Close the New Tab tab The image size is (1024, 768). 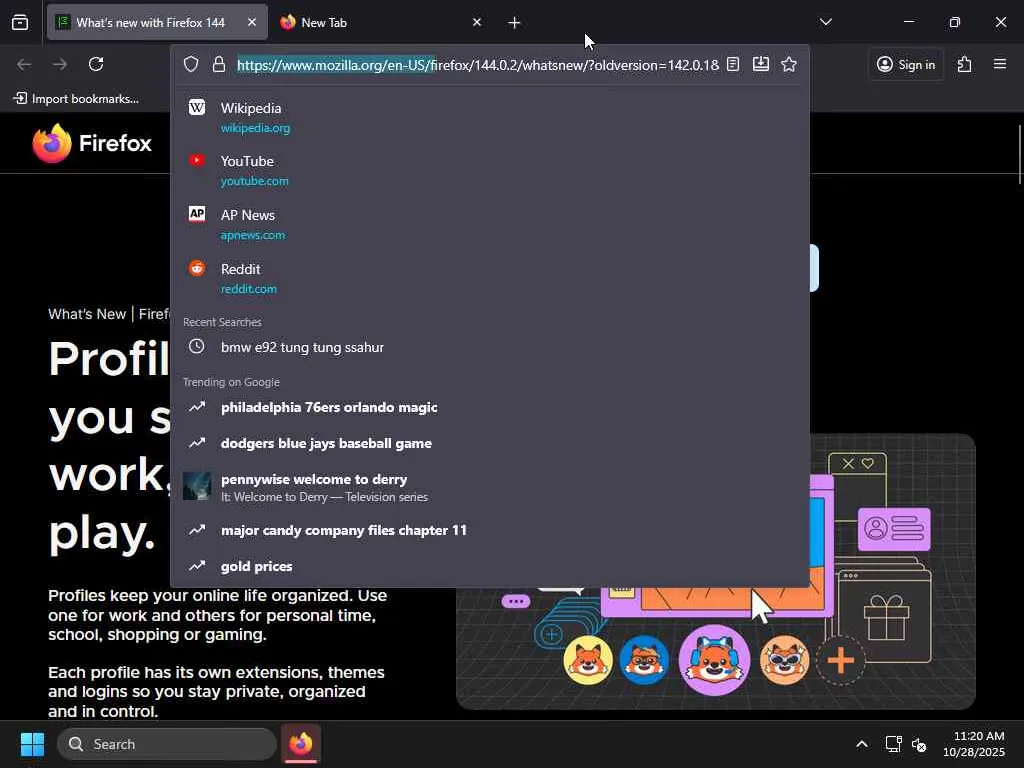click(x=477, y=23)
